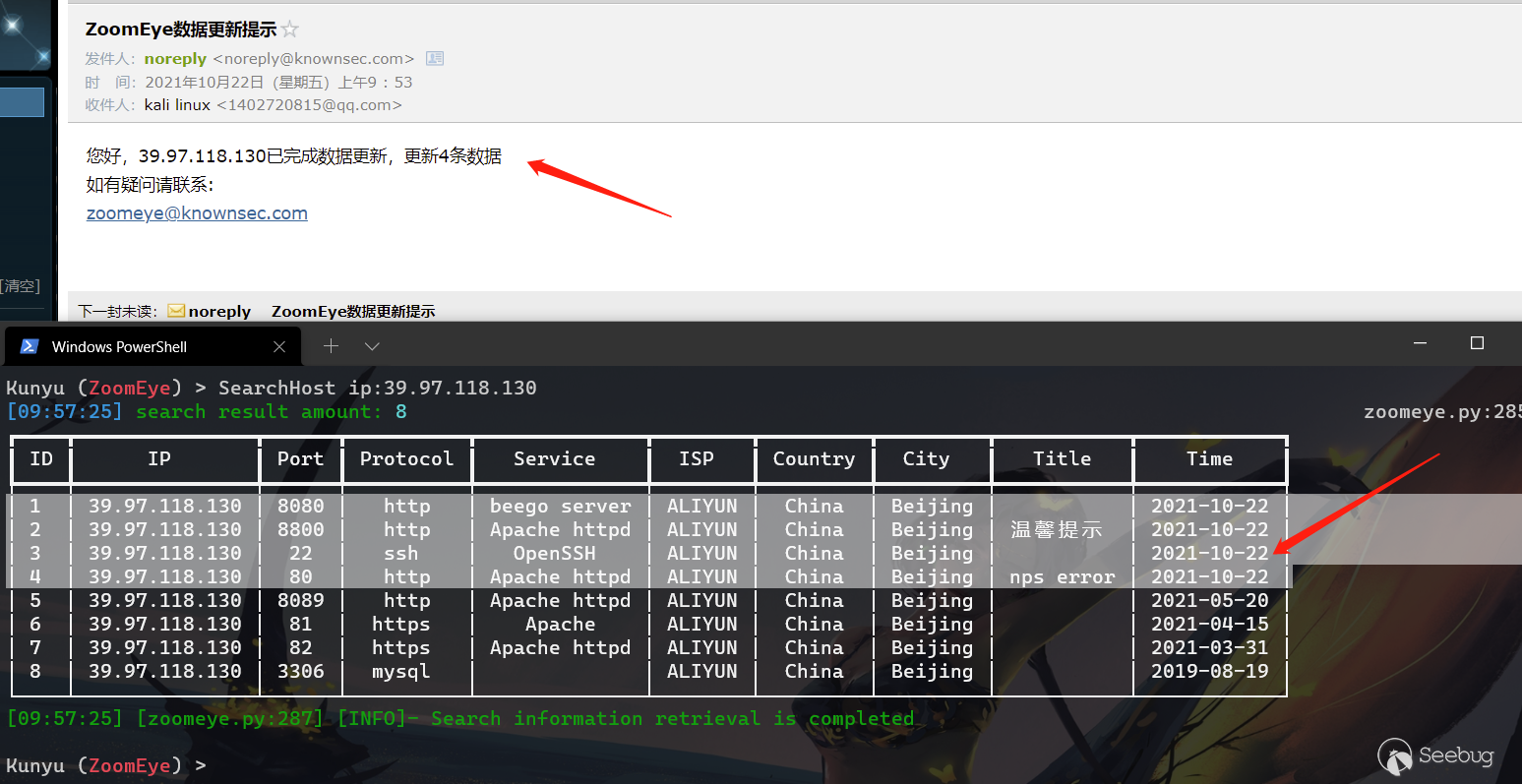Select the sender address noreply@knownsec.com
The width and height of the screenshot is (1522, 784).
tap(313, 59)
